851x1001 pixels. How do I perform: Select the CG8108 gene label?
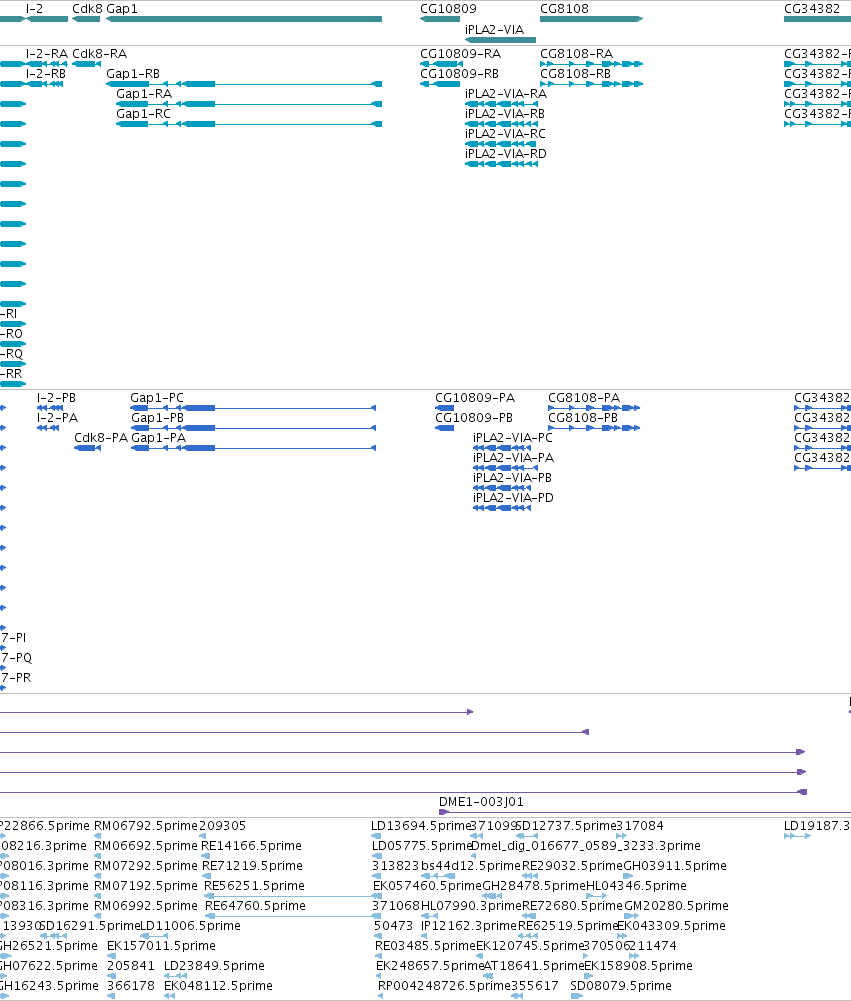564,9
